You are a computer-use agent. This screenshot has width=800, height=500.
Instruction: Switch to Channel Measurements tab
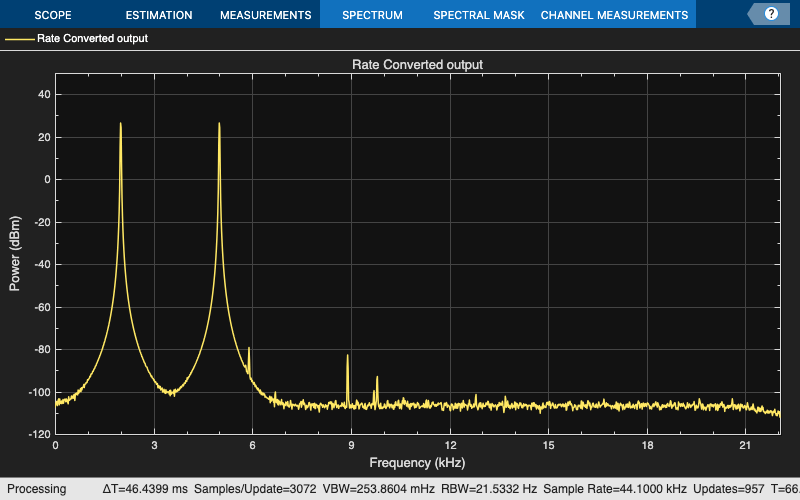click(x=614, y=15)
